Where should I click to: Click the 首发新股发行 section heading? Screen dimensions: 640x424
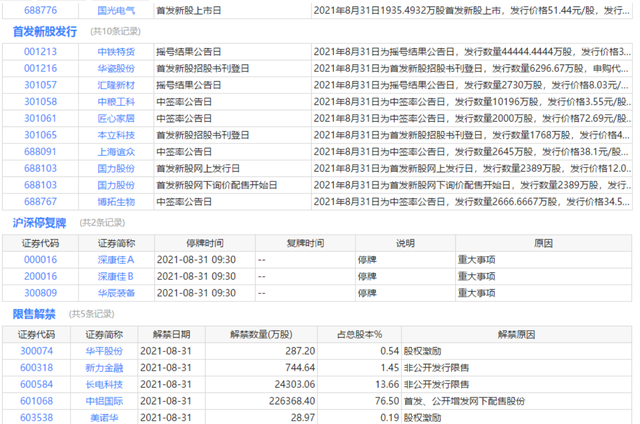[x=45, y=31]
